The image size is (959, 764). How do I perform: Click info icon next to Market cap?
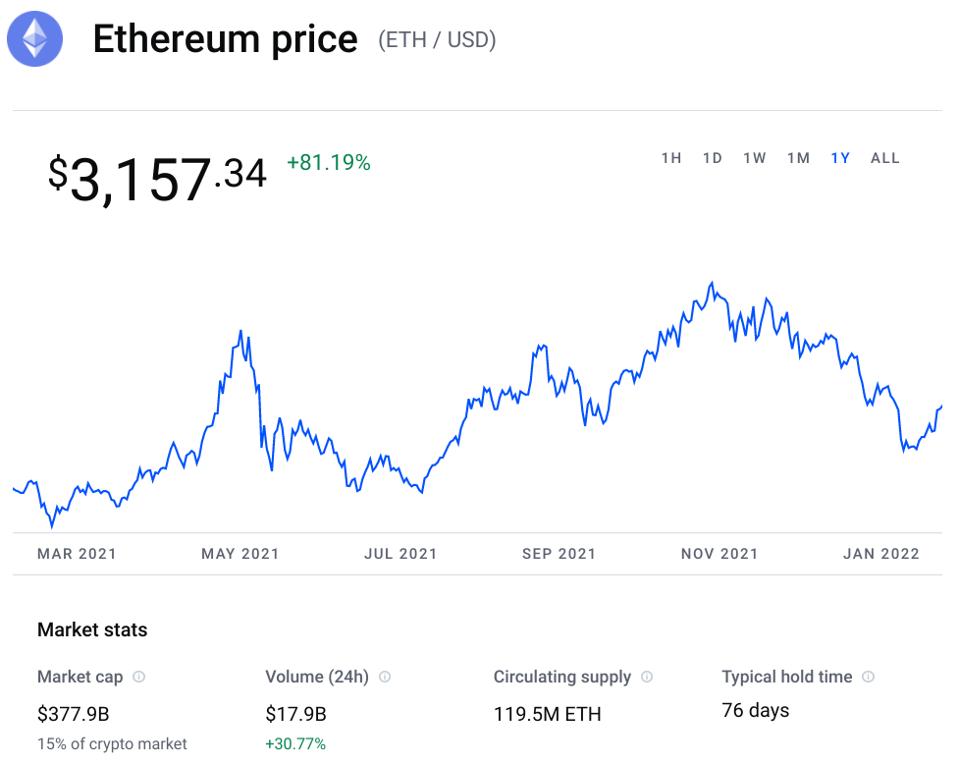pyautogui.click(x=139, y=677)
